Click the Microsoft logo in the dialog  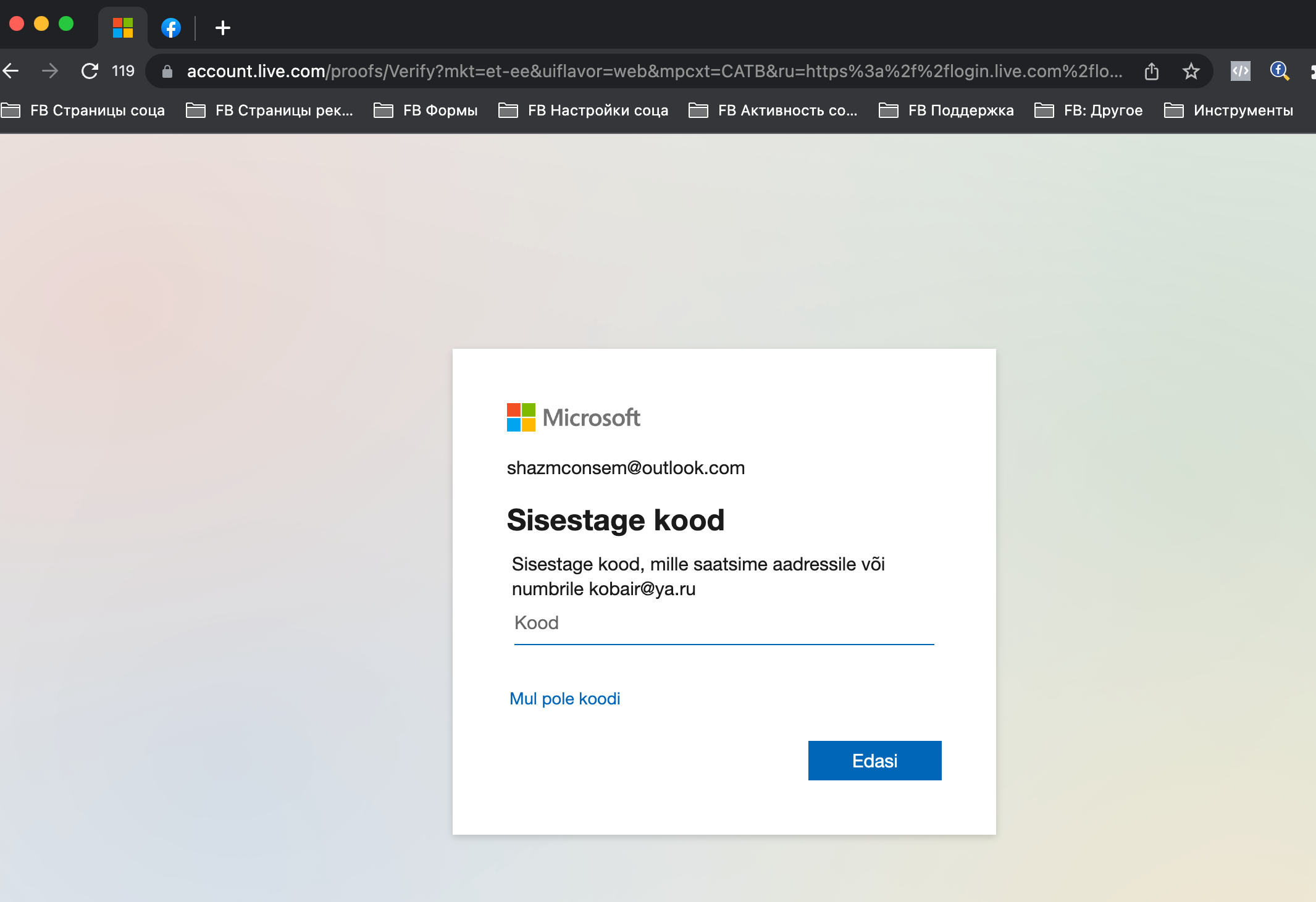(x=573, y=417)
